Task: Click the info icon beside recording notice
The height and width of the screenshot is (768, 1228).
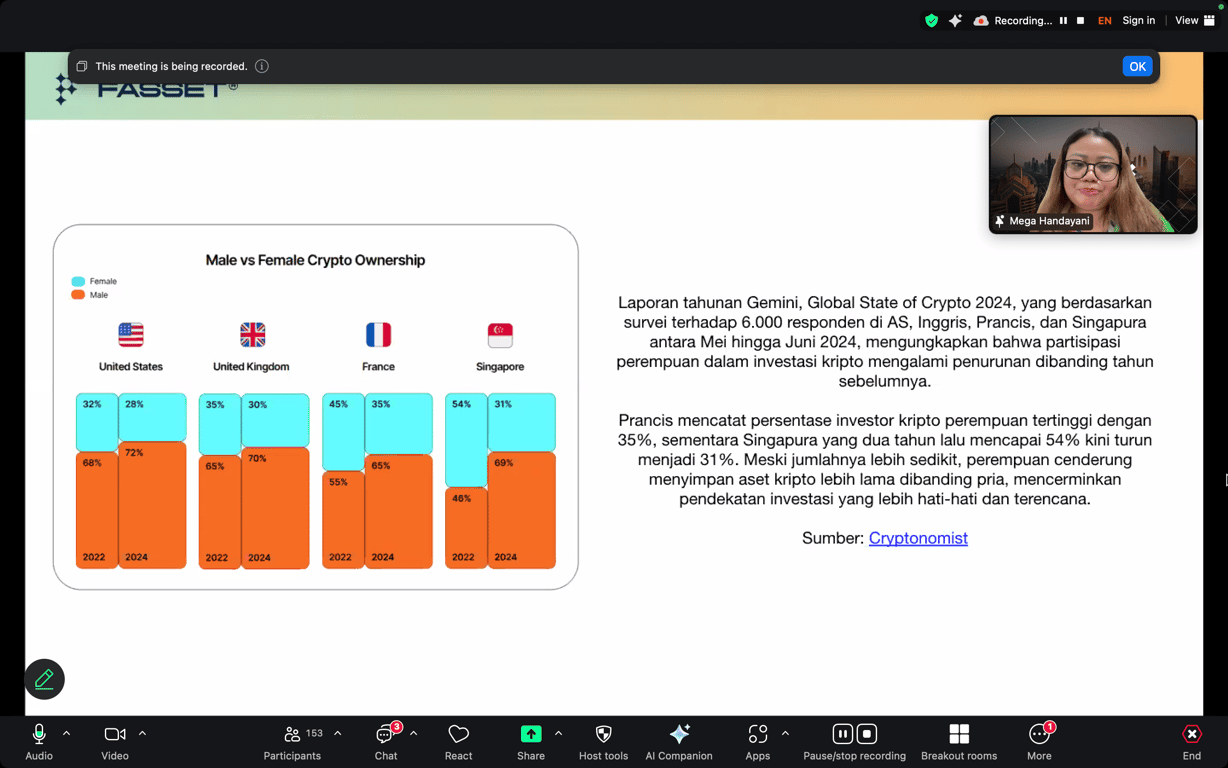Action: (262, 66)
